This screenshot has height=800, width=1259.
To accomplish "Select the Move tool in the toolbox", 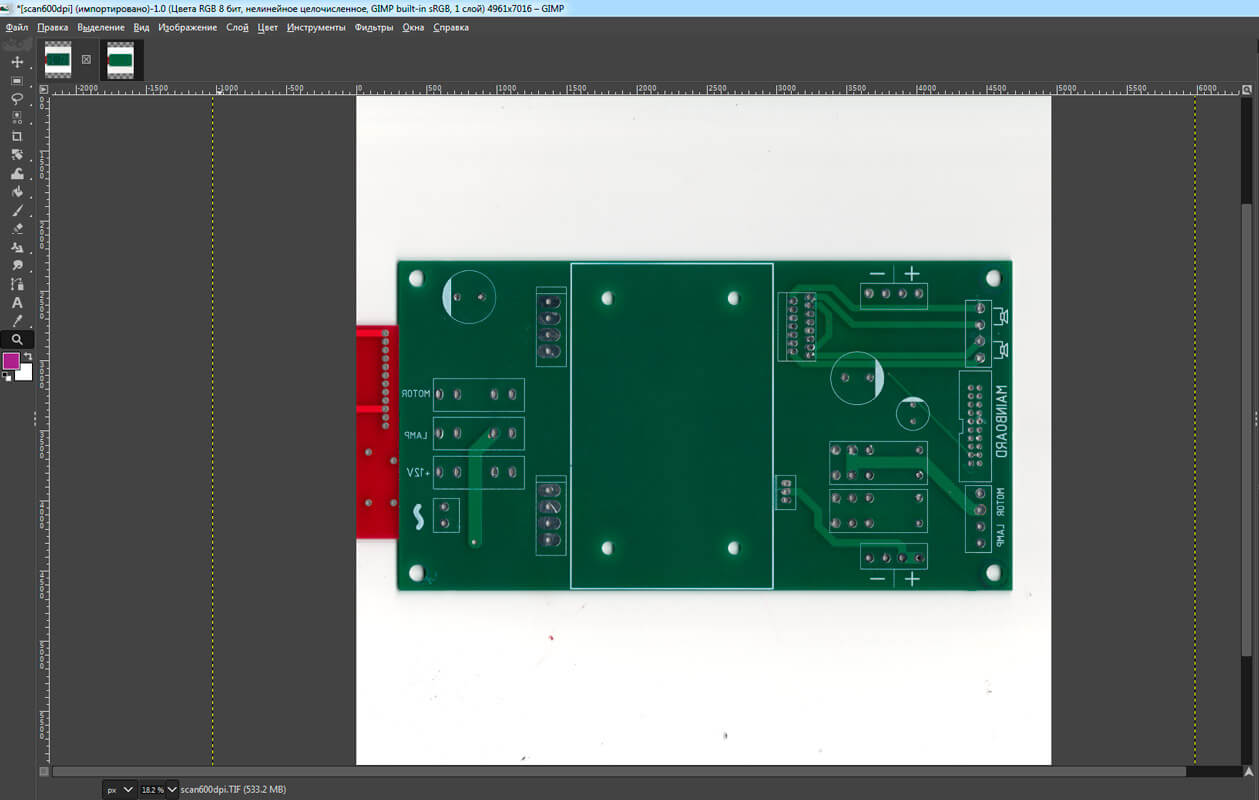I will point(17,62).
